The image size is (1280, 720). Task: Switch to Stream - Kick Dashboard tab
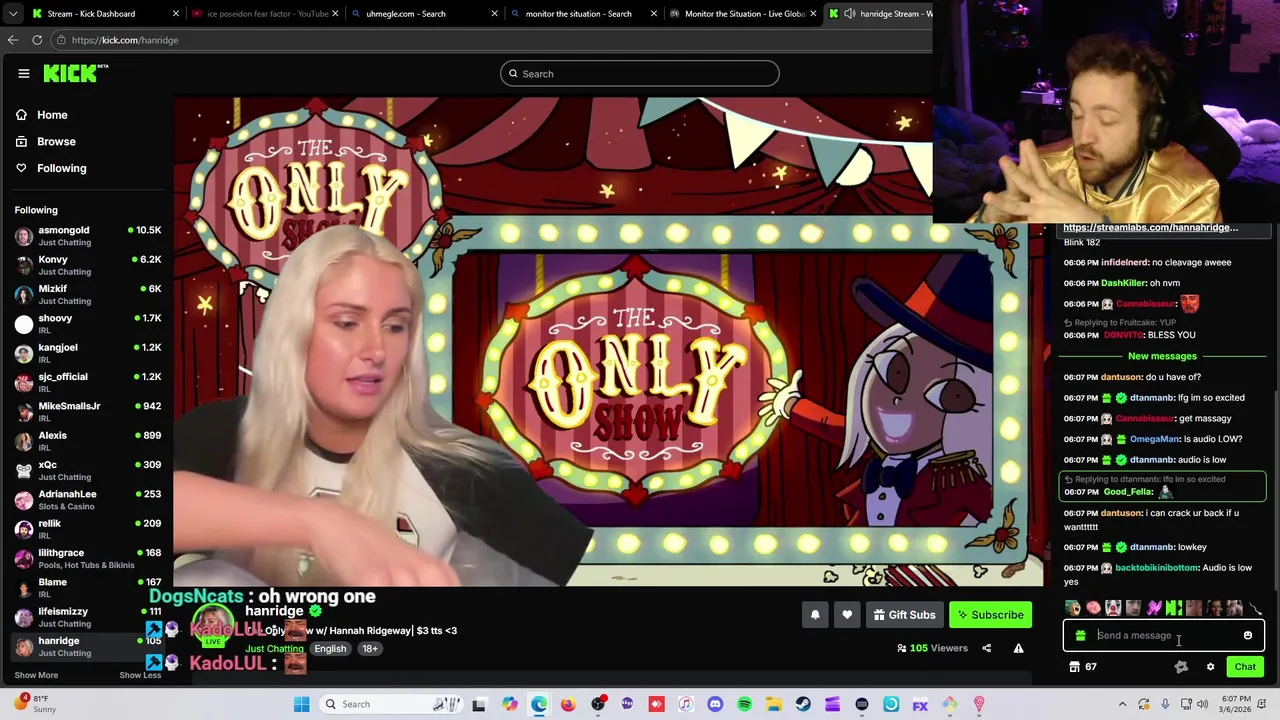click(x=100, y=14)
